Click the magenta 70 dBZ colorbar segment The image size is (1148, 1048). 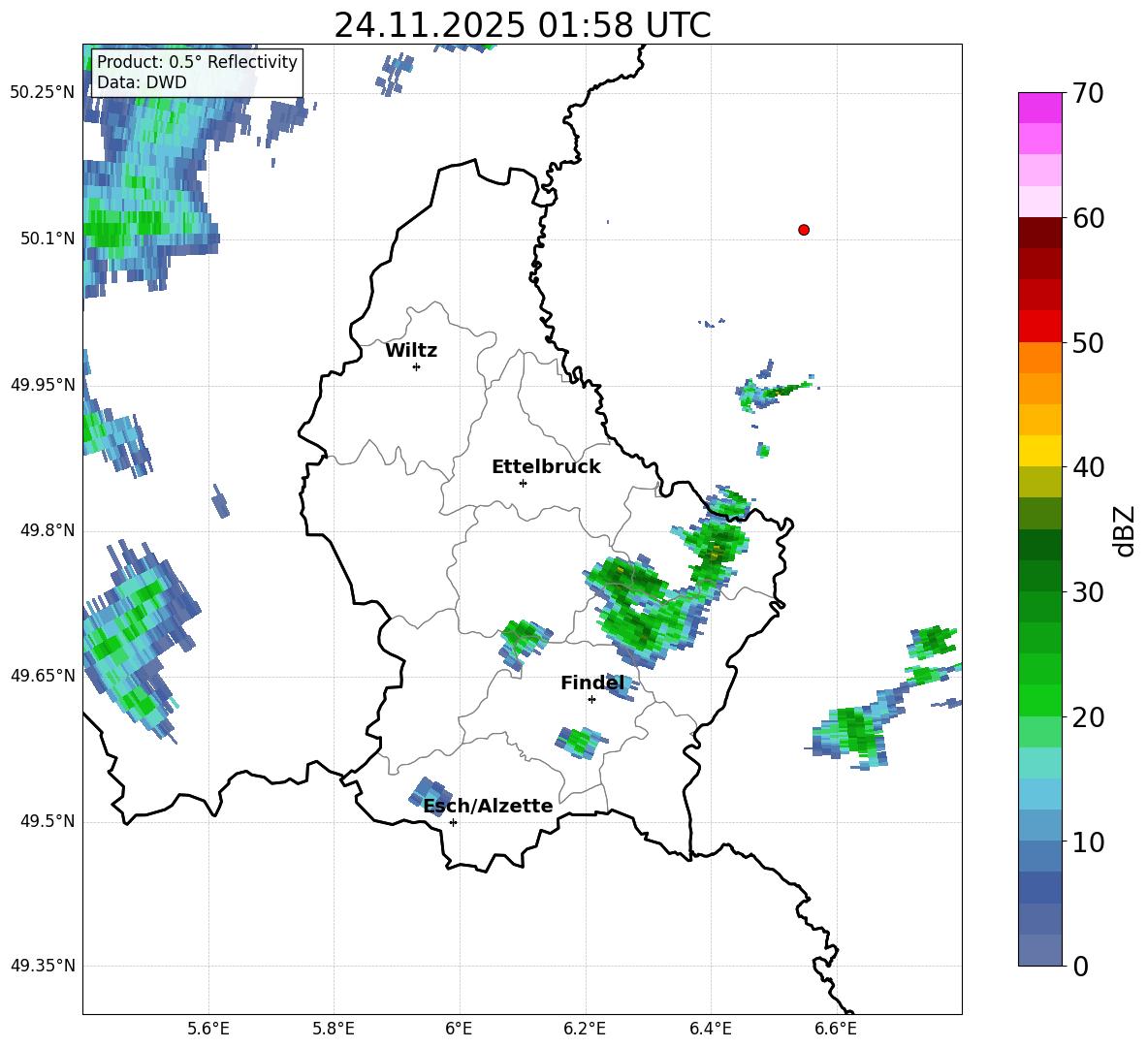click(1039, 108)
